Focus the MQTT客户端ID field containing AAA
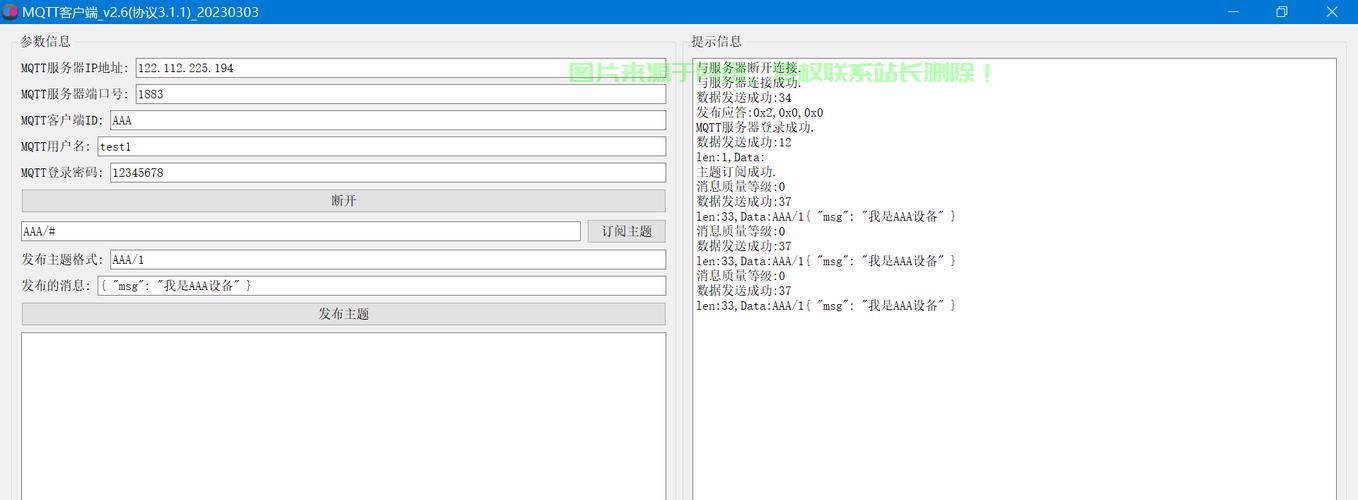The image size is (1358, 500). 387,120
